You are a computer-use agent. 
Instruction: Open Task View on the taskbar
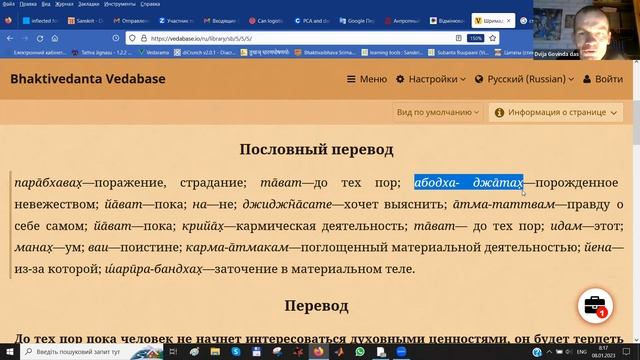pyautogui.click(x=173, y=351)
